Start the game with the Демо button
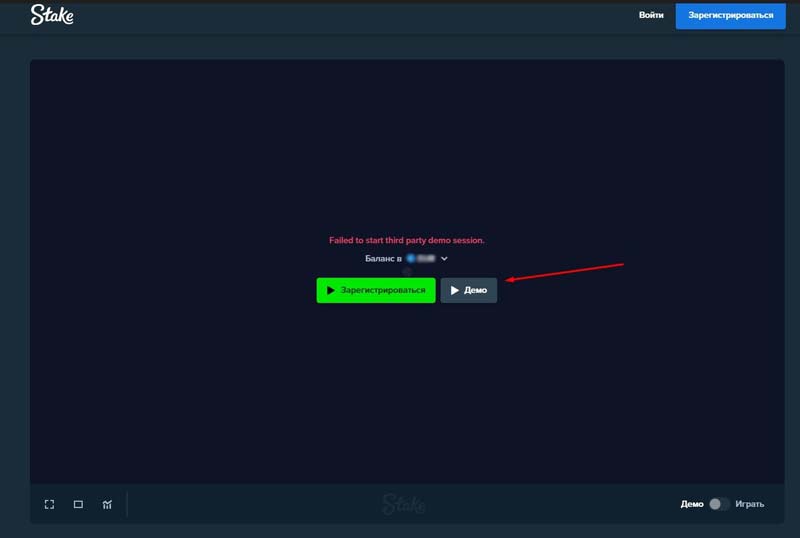 tap(469, 291)
